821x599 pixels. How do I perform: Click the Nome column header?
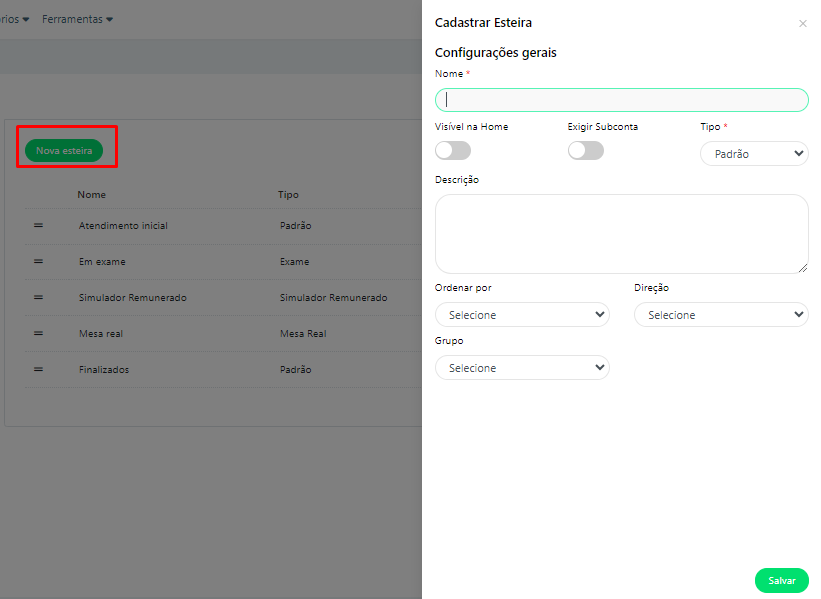(x=91, y=195)
